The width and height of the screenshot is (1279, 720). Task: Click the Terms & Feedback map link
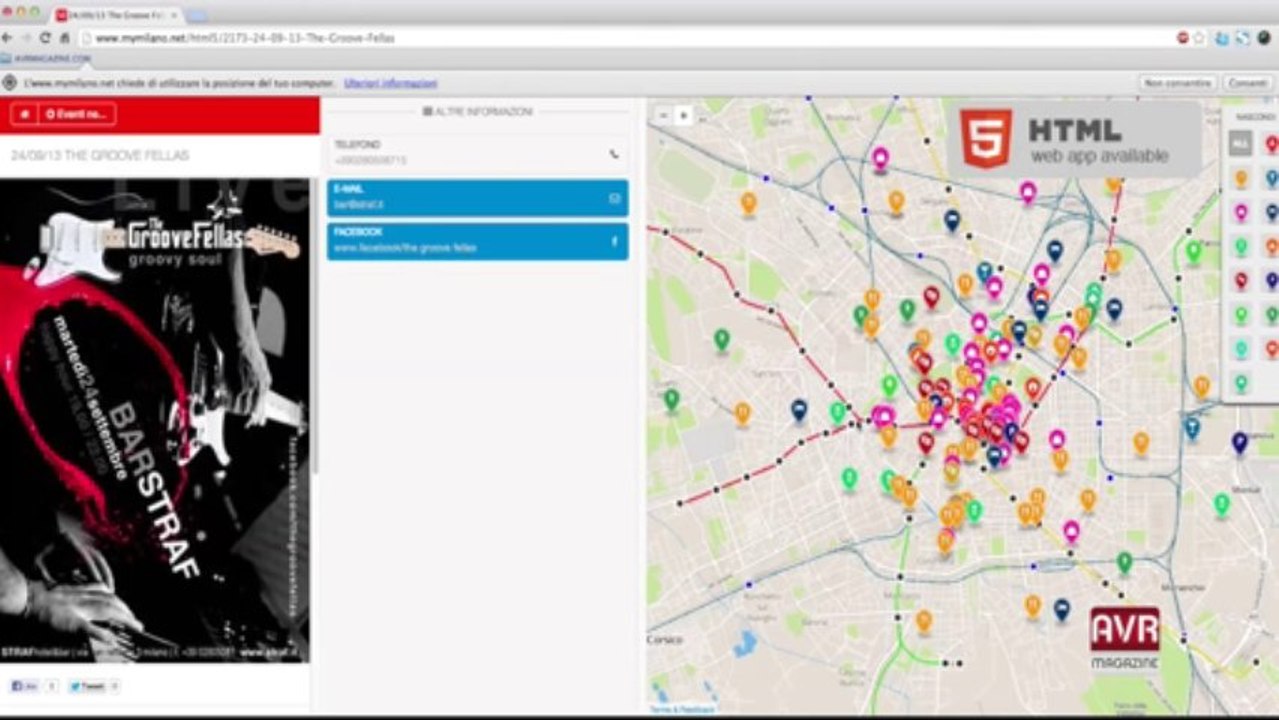pos(683,709)
